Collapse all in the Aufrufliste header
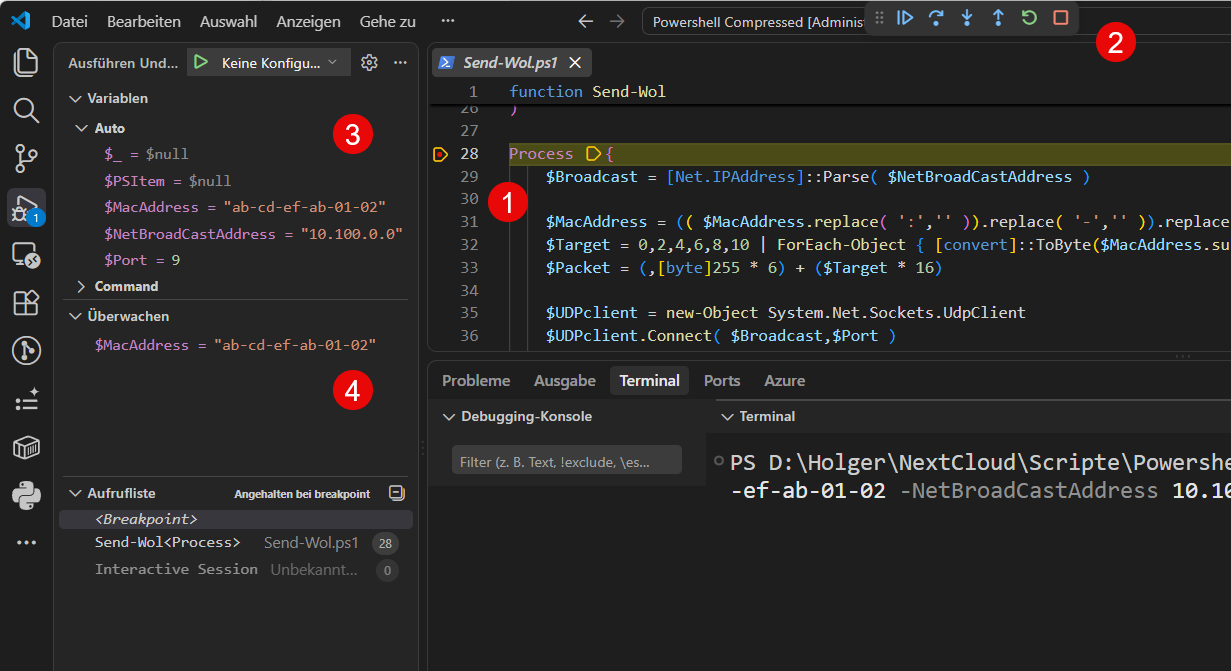Screen dimensions: 1231x671 tap(396, 493)
